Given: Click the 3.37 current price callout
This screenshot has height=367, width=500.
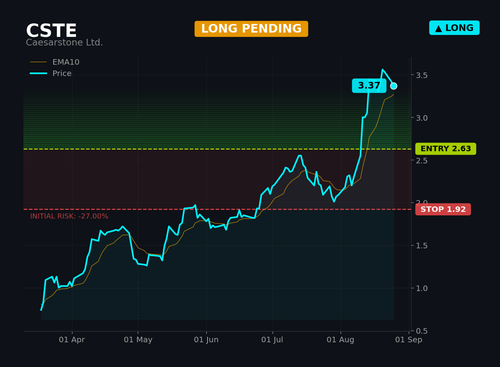Looking at the screenshot, I should tap(369, 86).
